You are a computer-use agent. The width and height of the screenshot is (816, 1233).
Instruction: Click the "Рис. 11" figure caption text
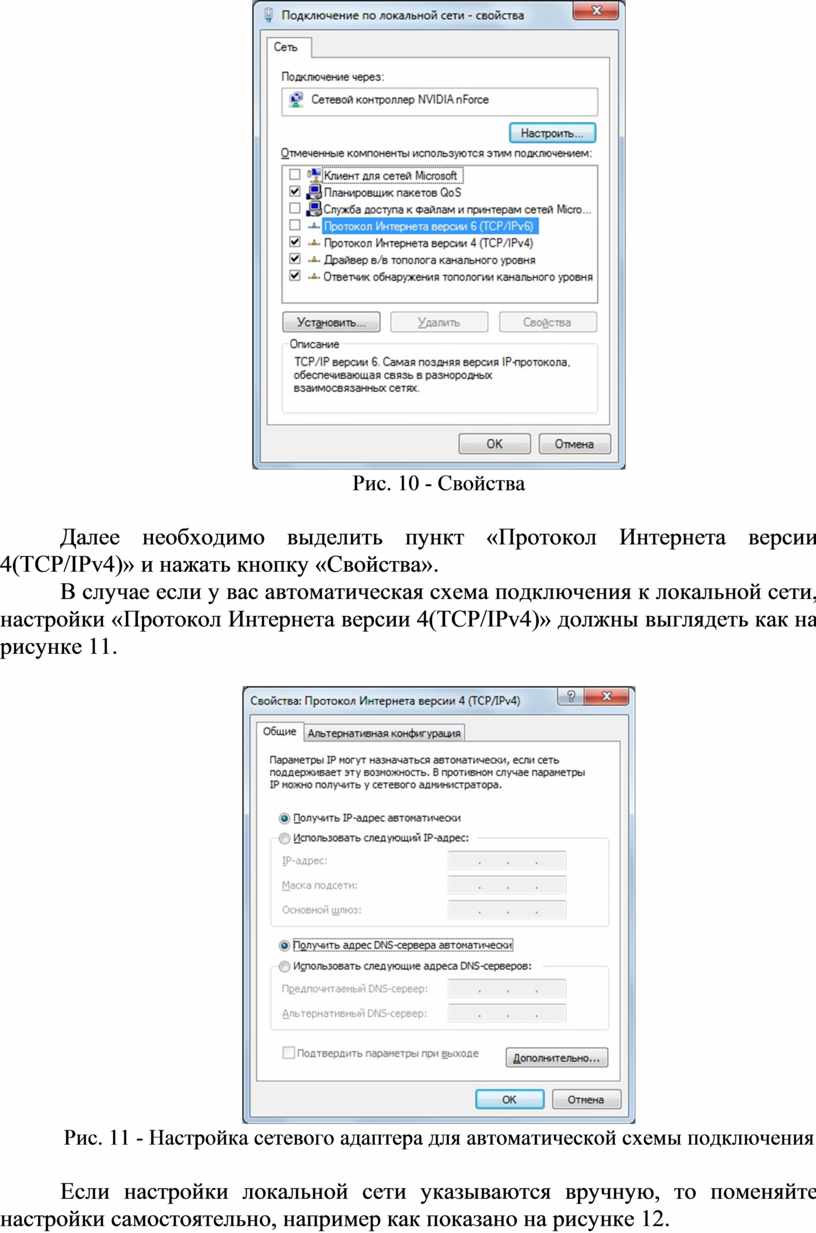point(439,1138)
